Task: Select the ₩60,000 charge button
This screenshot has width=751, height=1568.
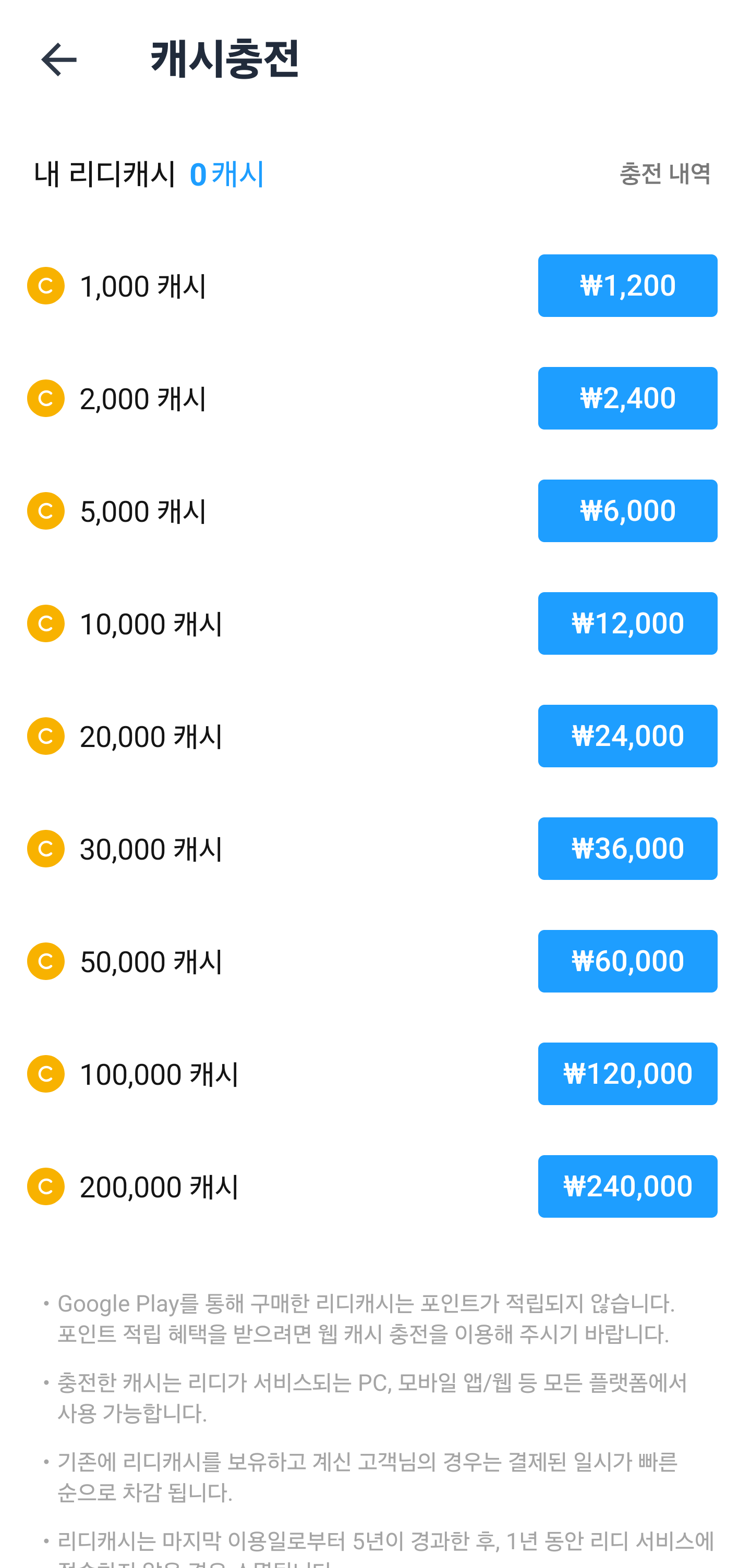Action: click(627, 961)
